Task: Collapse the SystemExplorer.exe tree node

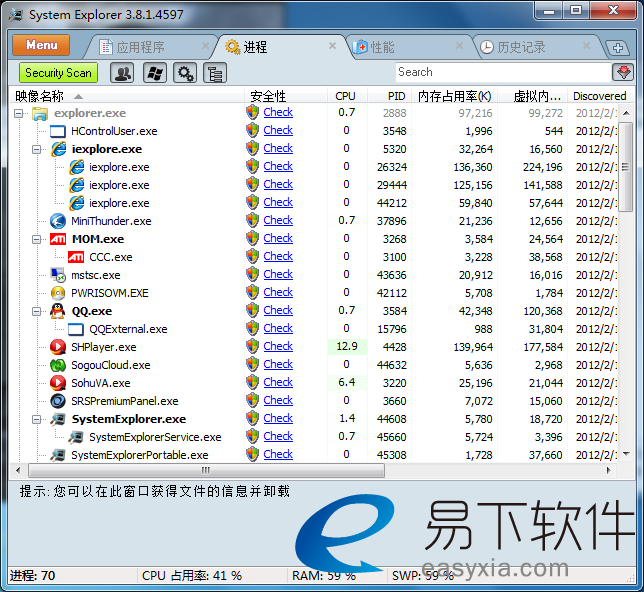Action: 37,419
